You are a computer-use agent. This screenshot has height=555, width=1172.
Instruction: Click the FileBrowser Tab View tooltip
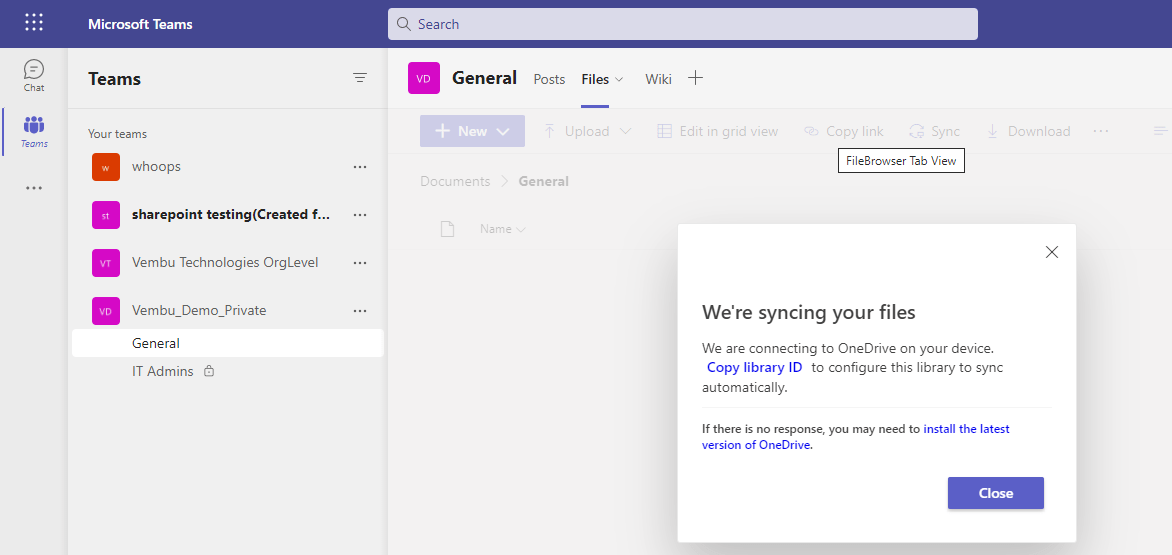pos(901,161)
